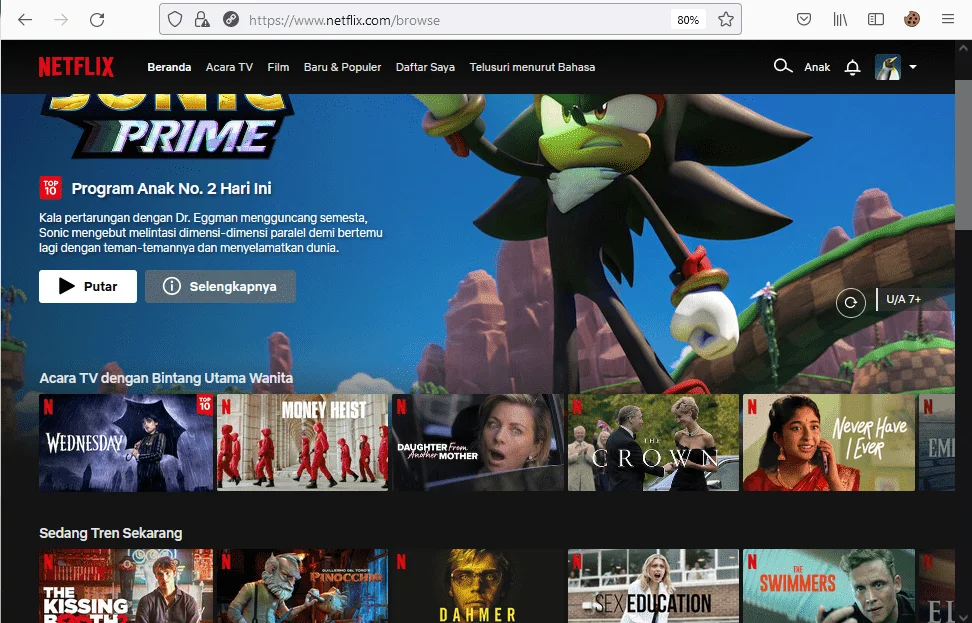
Task: Replay the trailer with circular arrow
Action: pyautogui.click(x=850, y=303)
